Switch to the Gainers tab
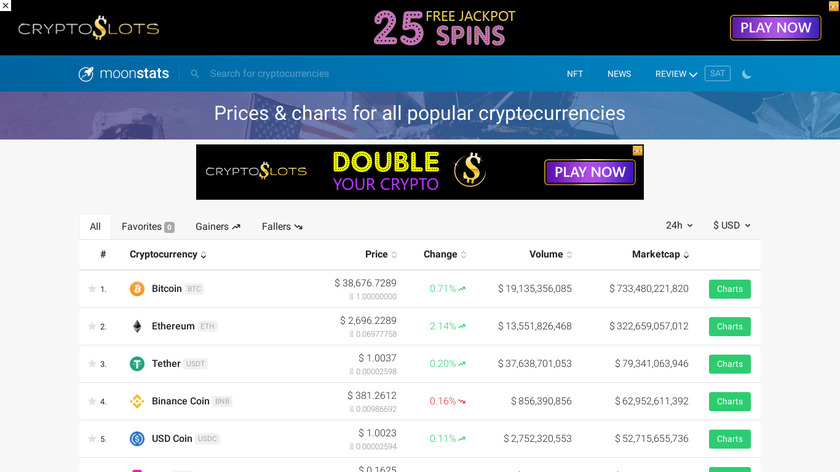Screen dimensions: 840x472 218,227
